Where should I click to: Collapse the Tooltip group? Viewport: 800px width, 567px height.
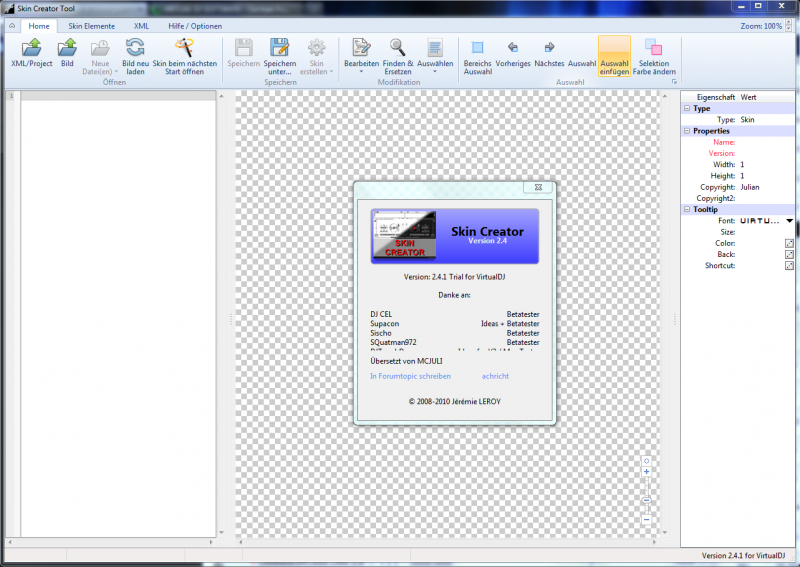tap(687, 209)
